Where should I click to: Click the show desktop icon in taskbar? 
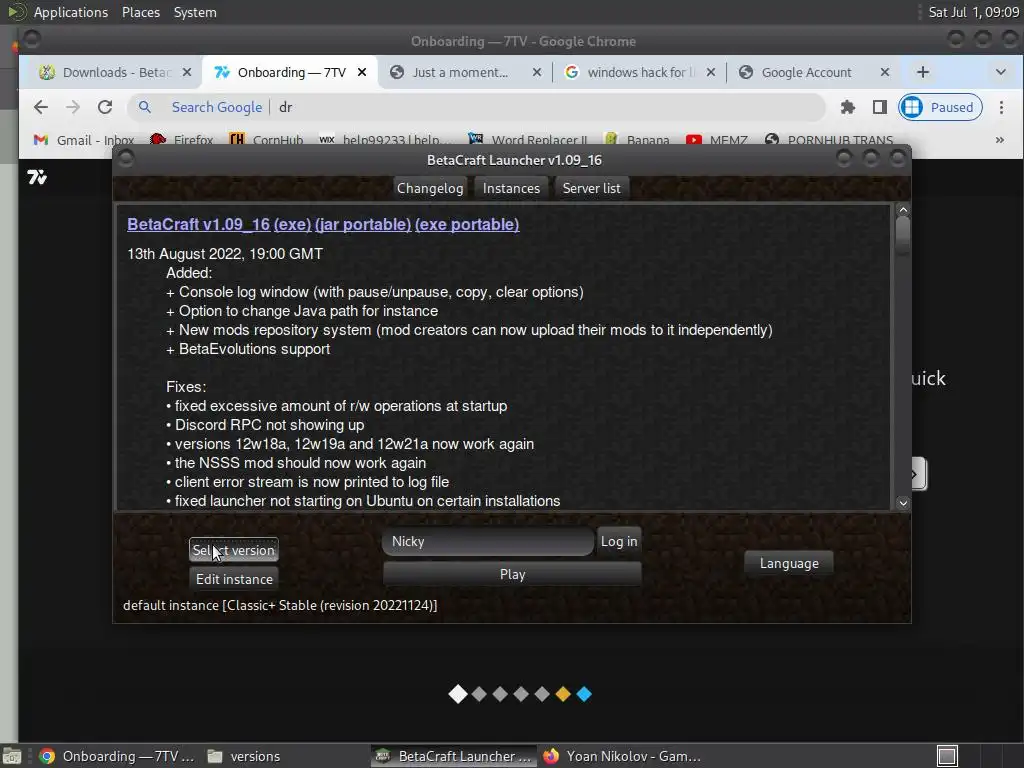(x=11, y=756)
